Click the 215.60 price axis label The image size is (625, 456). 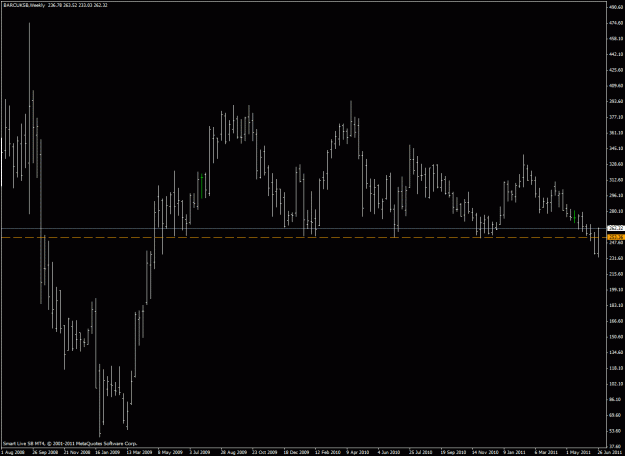click(616, 274)
